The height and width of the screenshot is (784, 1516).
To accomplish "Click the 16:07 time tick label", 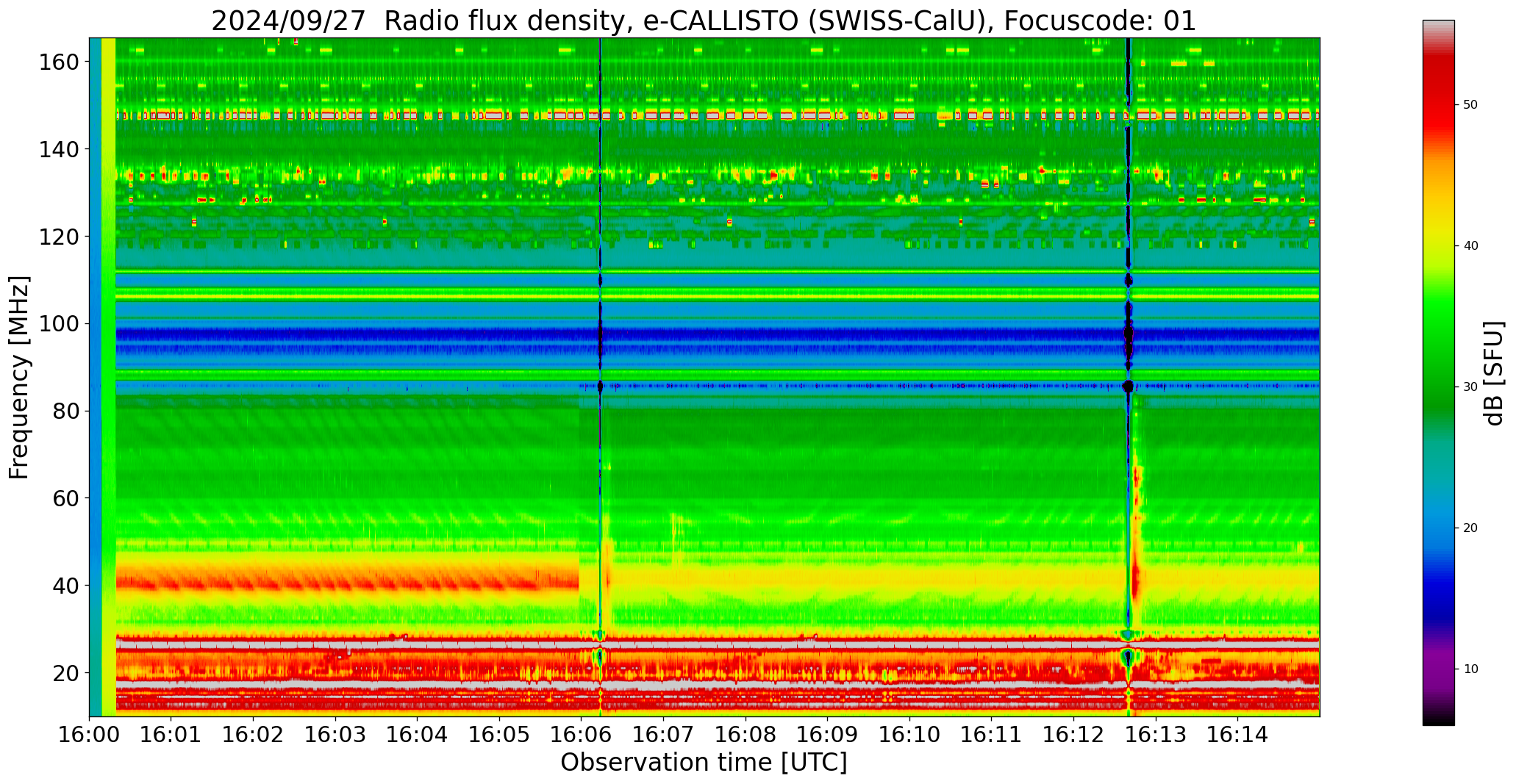I will click(663, 734).
